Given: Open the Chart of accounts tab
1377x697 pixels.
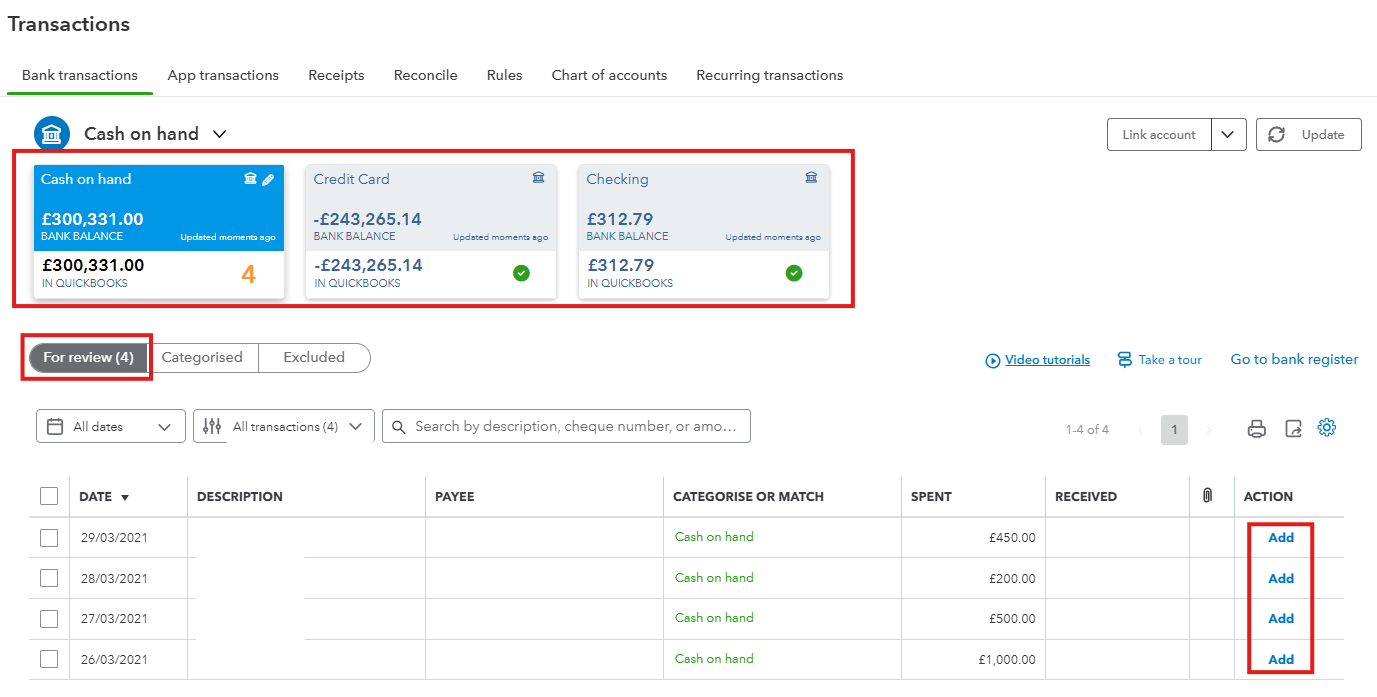Looking at the screenshot, I should pos(609,76).
